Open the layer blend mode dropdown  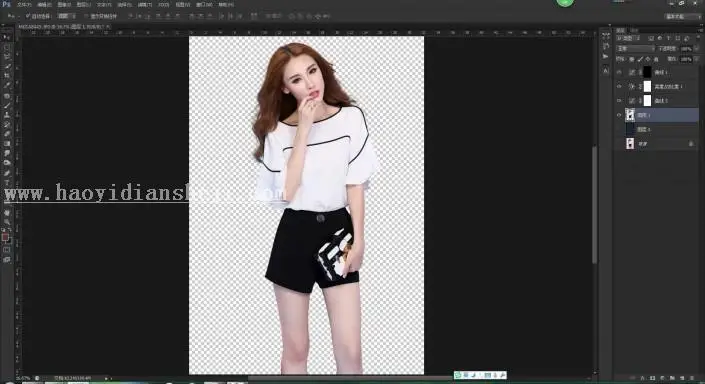click(x=636, y=49)
